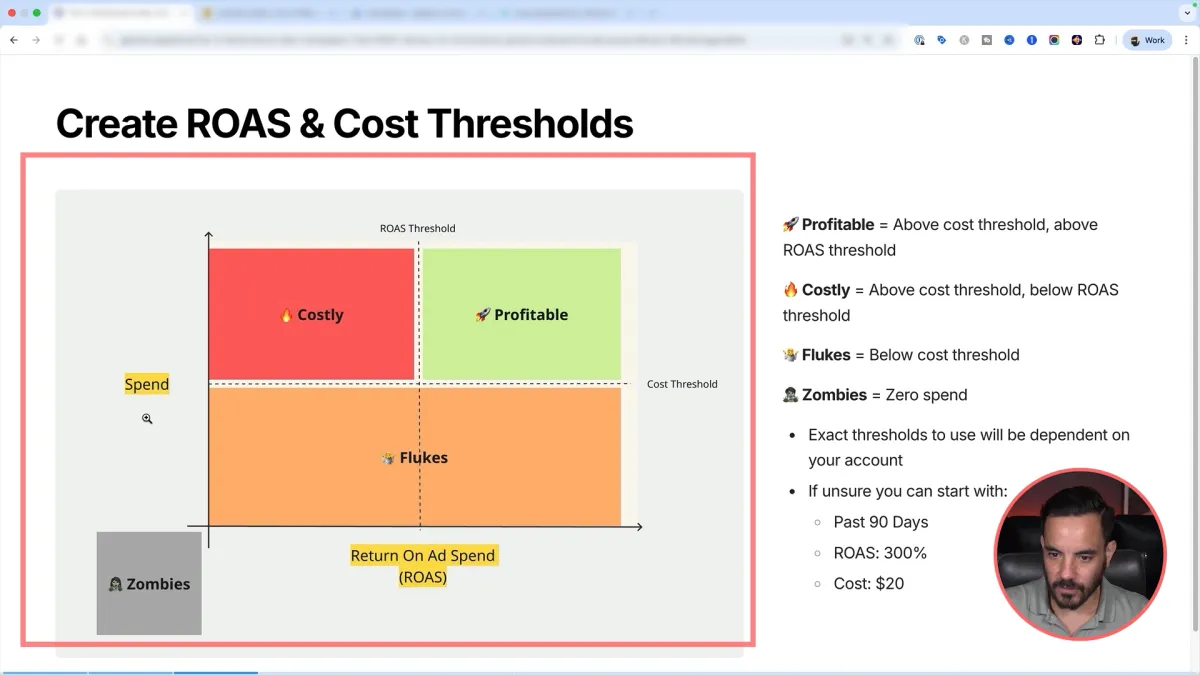Open the blue tag extension icon
This screenshot has height=675, width=1200.
[x=941, y=40]
